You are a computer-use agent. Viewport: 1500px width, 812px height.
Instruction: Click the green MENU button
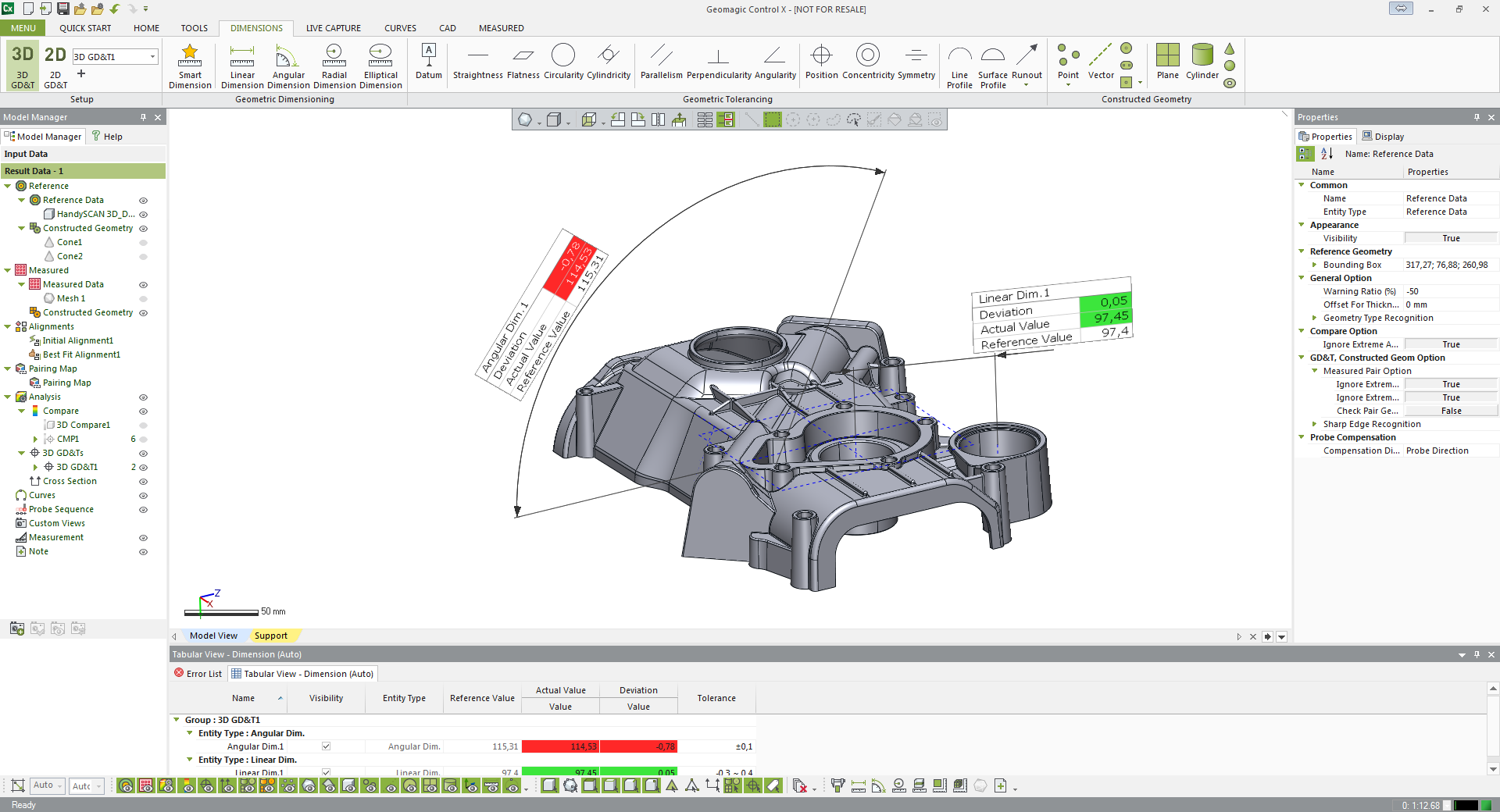23,28
